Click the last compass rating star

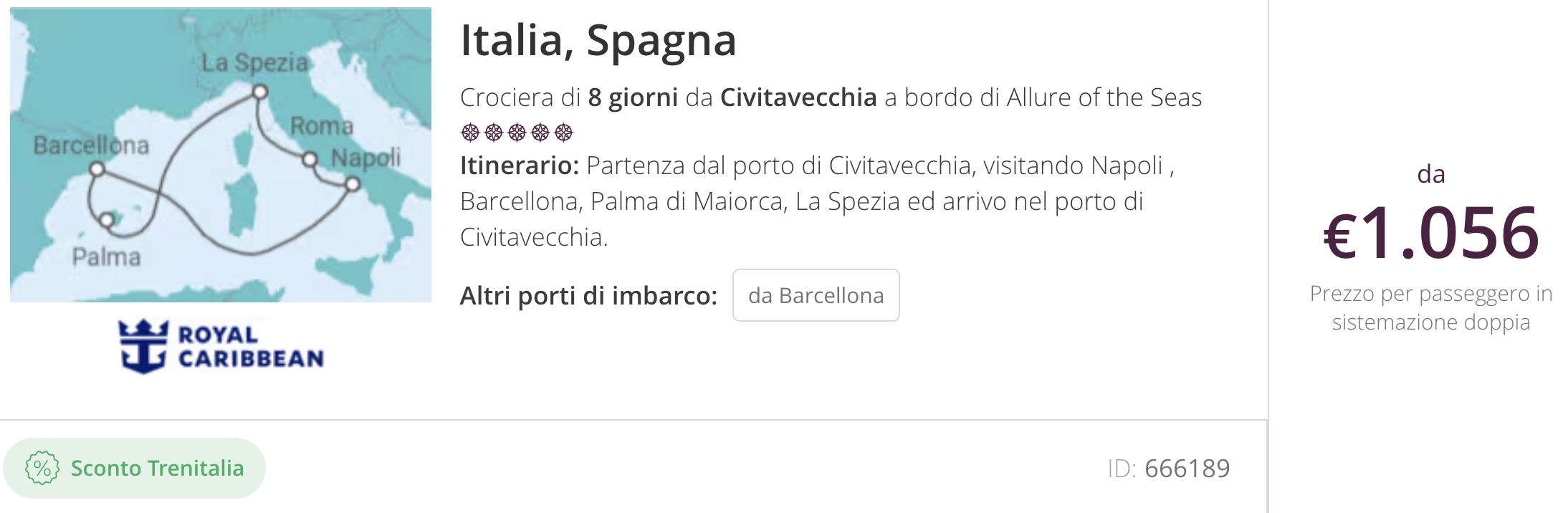click(564, 133)
